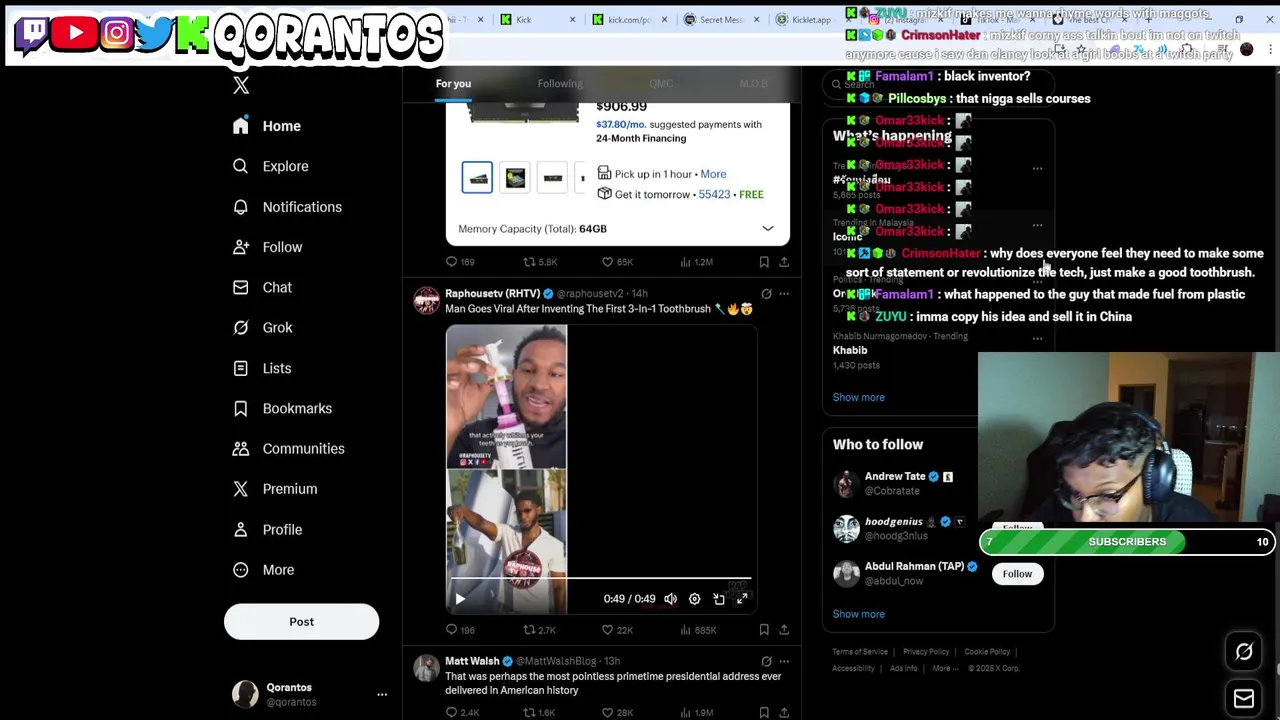This screenshot has height=720, width=1280.
Task: Click the Post button
Action: (x=301, y=622)
